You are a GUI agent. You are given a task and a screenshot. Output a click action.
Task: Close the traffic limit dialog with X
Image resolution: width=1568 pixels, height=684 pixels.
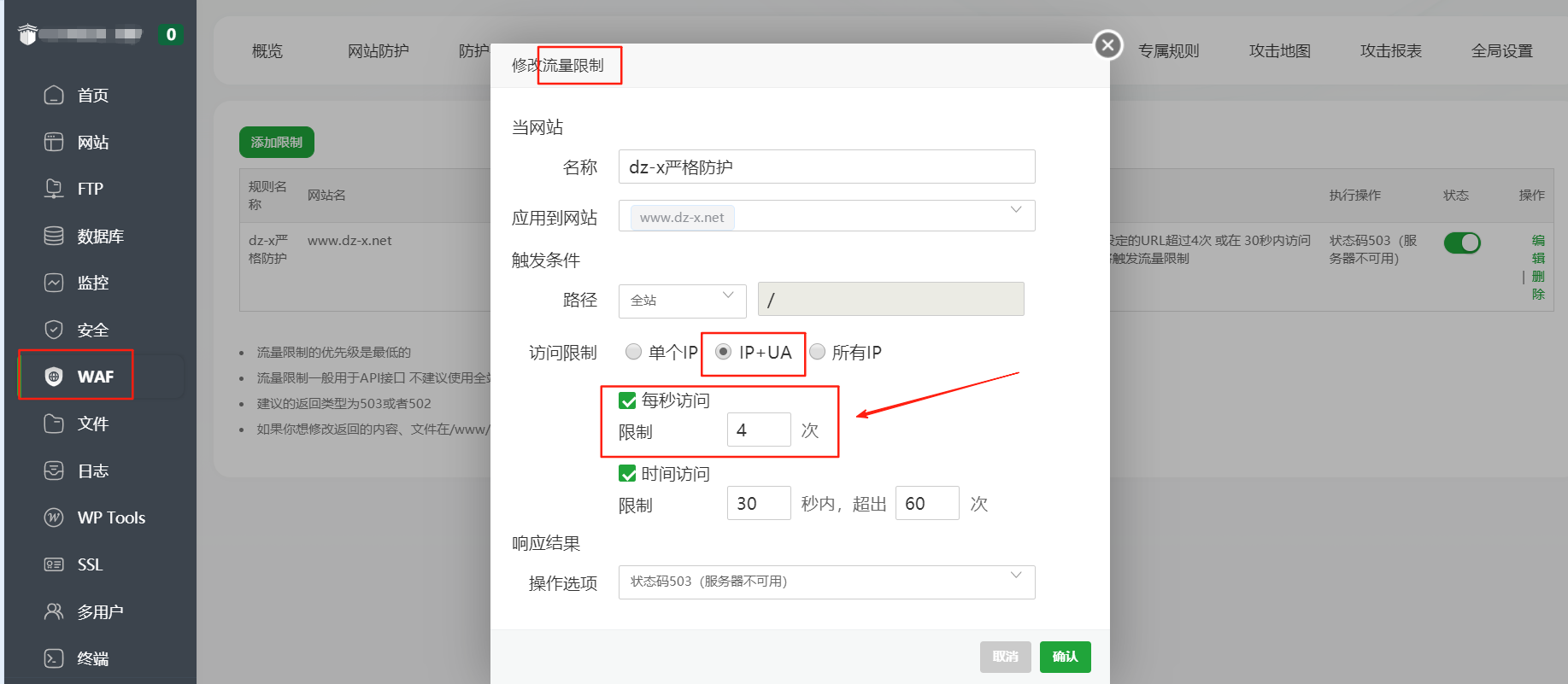[1108, 44]
